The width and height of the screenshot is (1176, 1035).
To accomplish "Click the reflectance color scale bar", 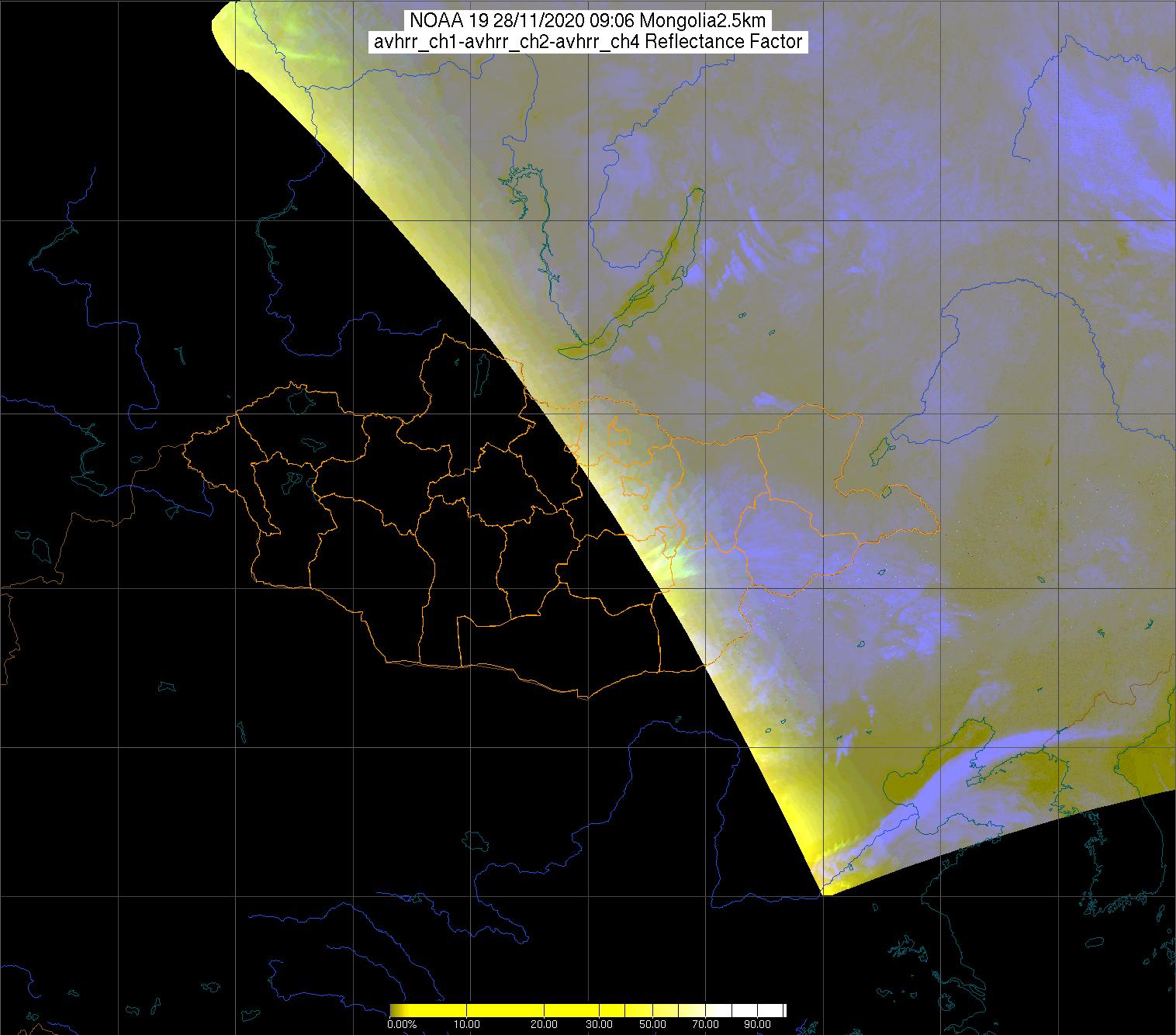I will point(588,1010).
